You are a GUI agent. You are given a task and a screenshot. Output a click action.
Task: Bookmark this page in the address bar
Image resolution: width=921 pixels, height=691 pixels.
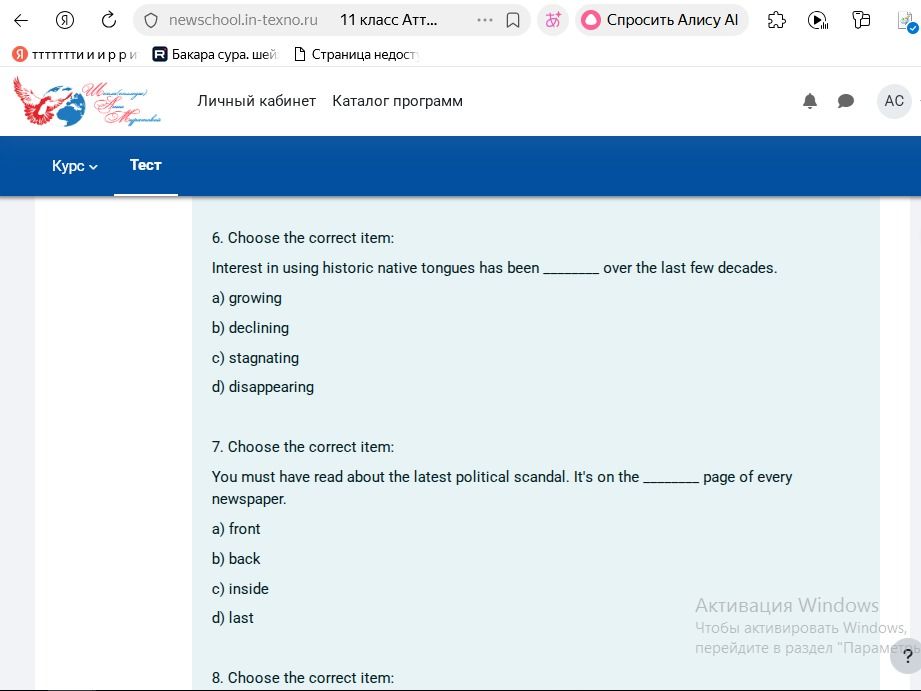coord(513,21)
